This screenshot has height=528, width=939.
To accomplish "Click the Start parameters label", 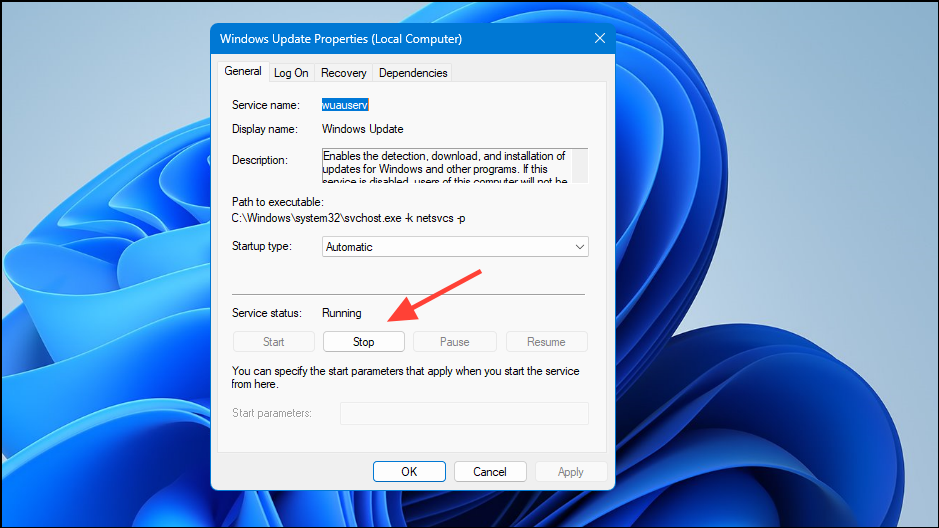I will coord(271,413).
